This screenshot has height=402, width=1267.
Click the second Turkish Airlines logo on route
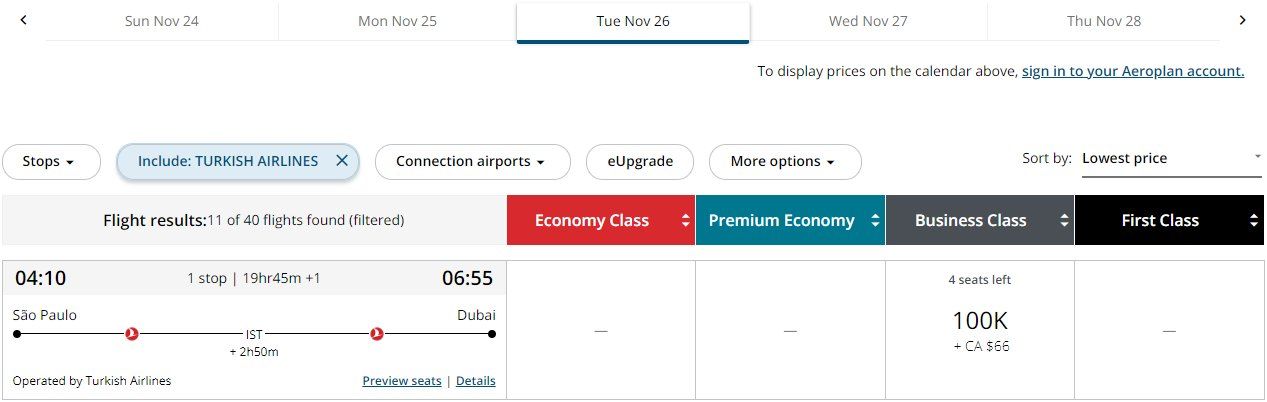377,334
